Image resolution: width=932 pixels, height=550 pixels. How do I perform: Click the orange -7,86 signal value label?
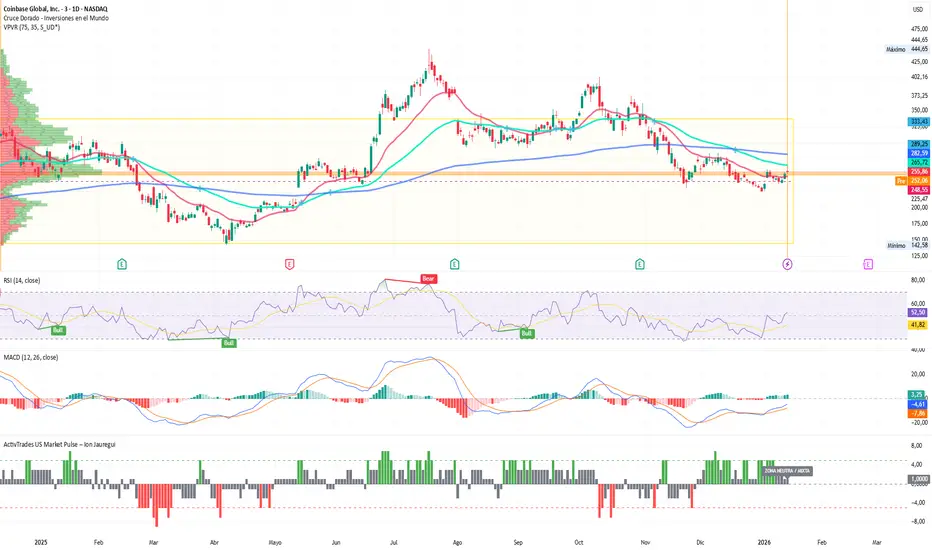point(918,413)
